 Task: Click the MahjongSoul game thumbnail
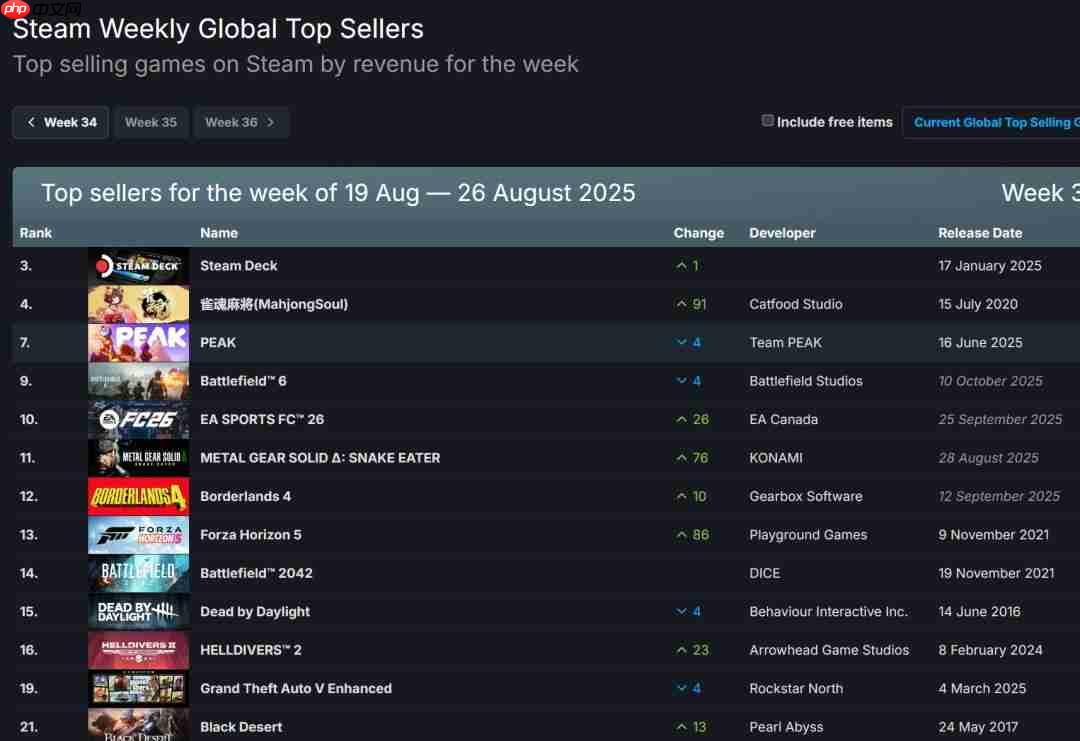pos(138,304)
